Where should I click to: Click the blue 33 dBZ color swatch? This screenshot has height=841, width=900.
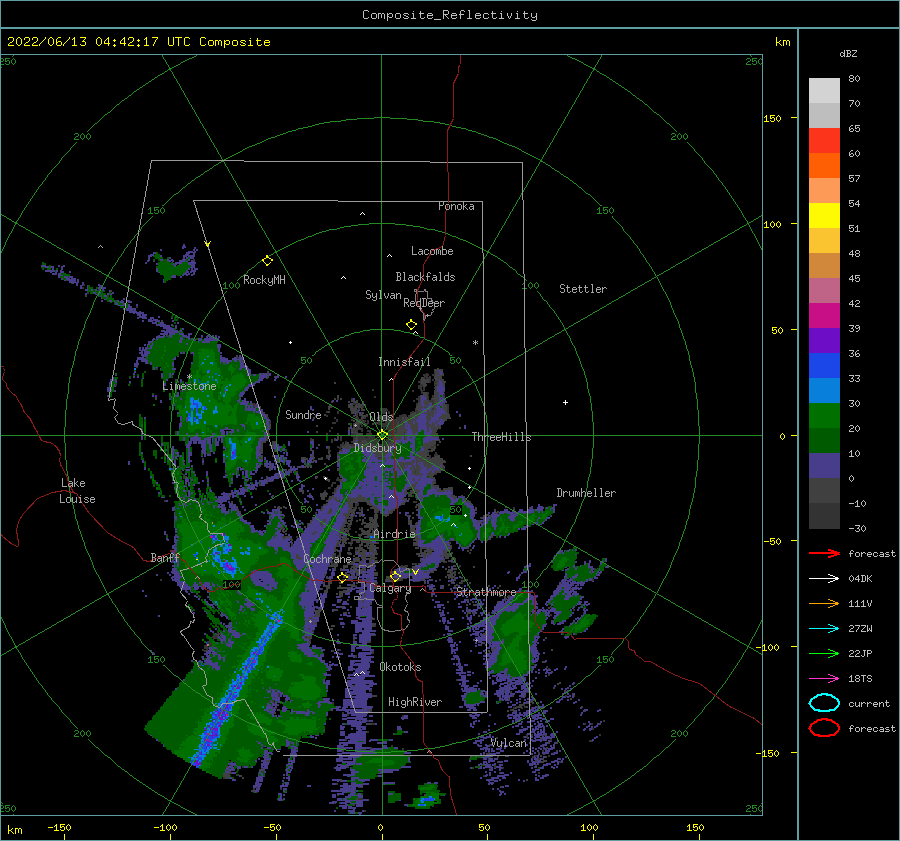point(824,365)
